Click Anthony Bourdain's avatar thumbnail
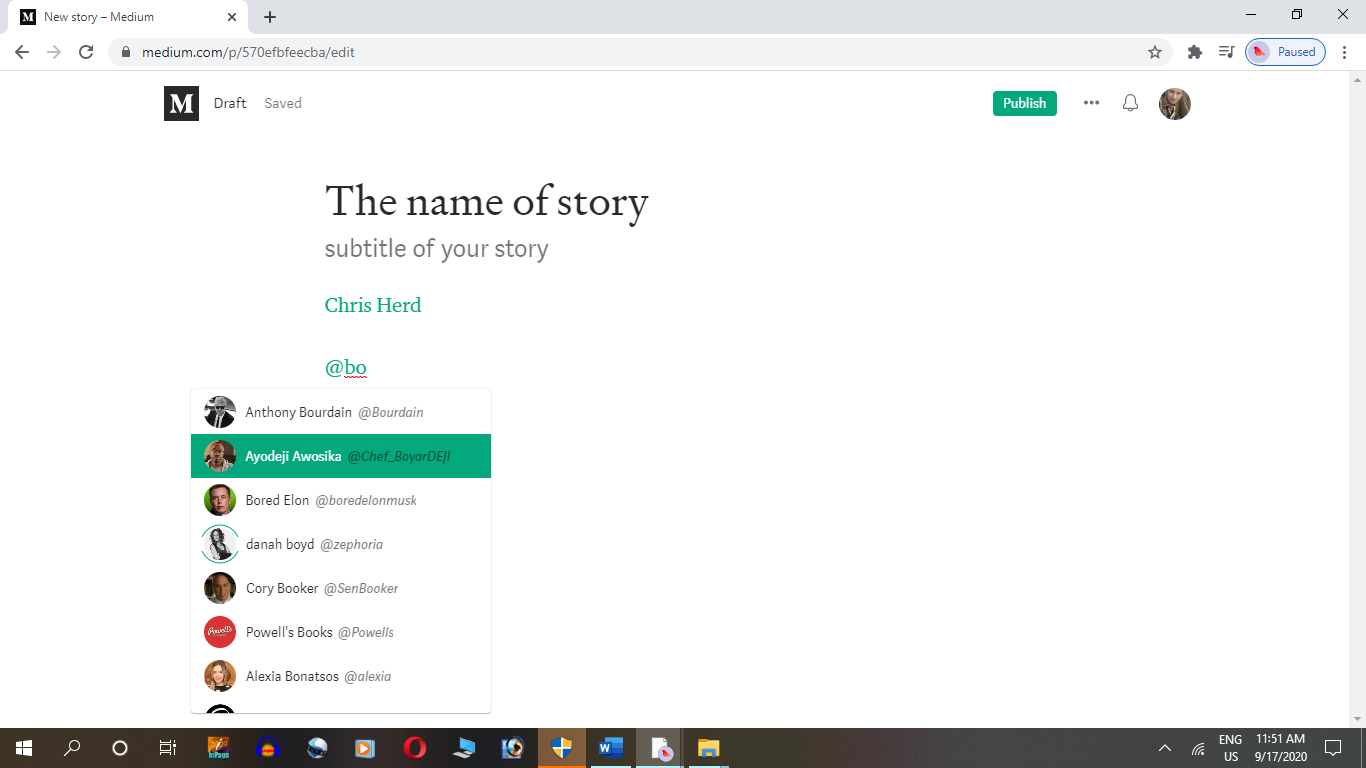This screenshot has width=1366, height=768. (220, 412)
